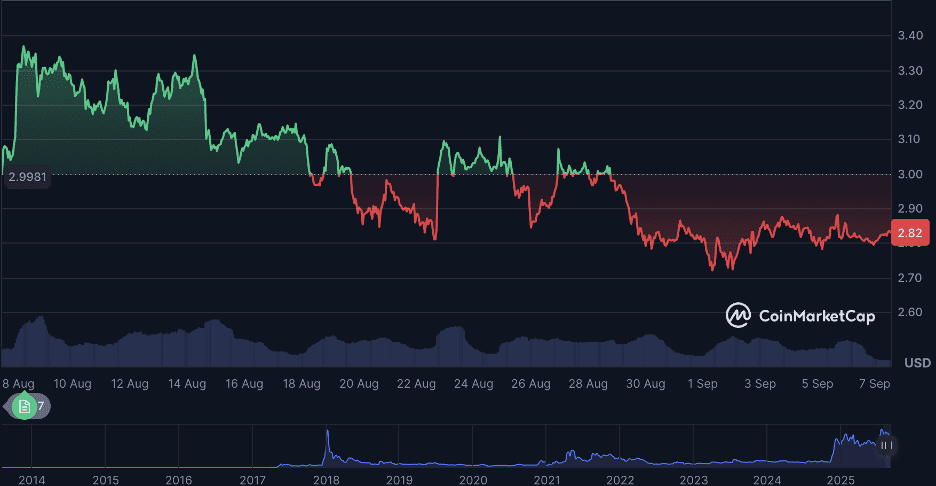Click the red 2.82 current price tag
The width and height of the screenshot is (936, 486).
click(910, 233)
